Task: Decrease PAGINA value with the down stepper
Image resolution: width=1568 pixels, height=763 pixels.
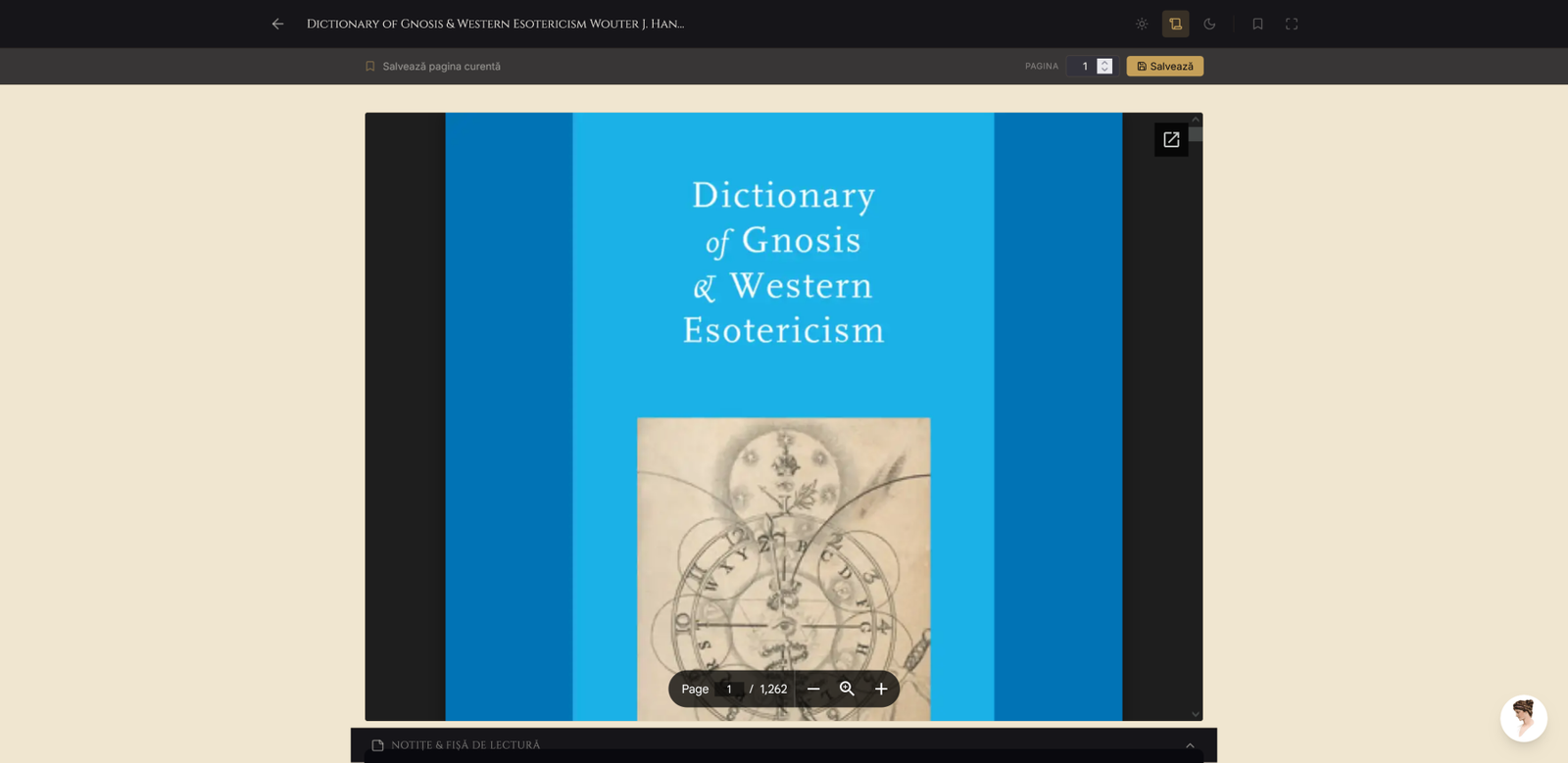Action: [1104, 71]
